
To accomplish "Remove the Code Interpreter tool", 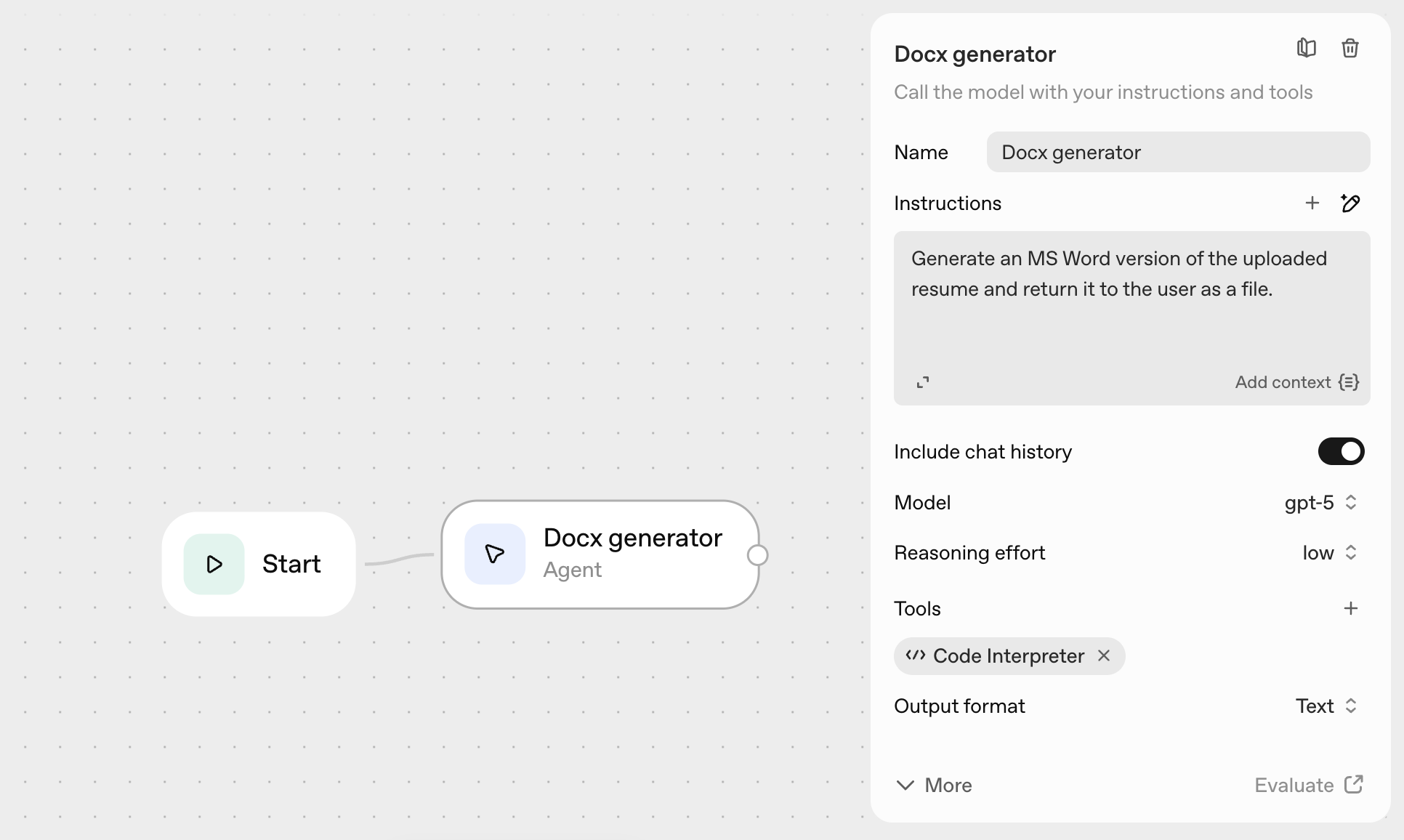I will coord(1104,655).
